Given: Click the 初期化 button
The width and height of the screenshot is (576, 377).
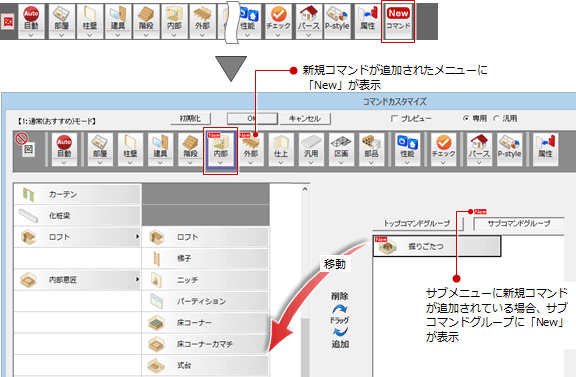Looking at the screenshot, I should [190, 119].
